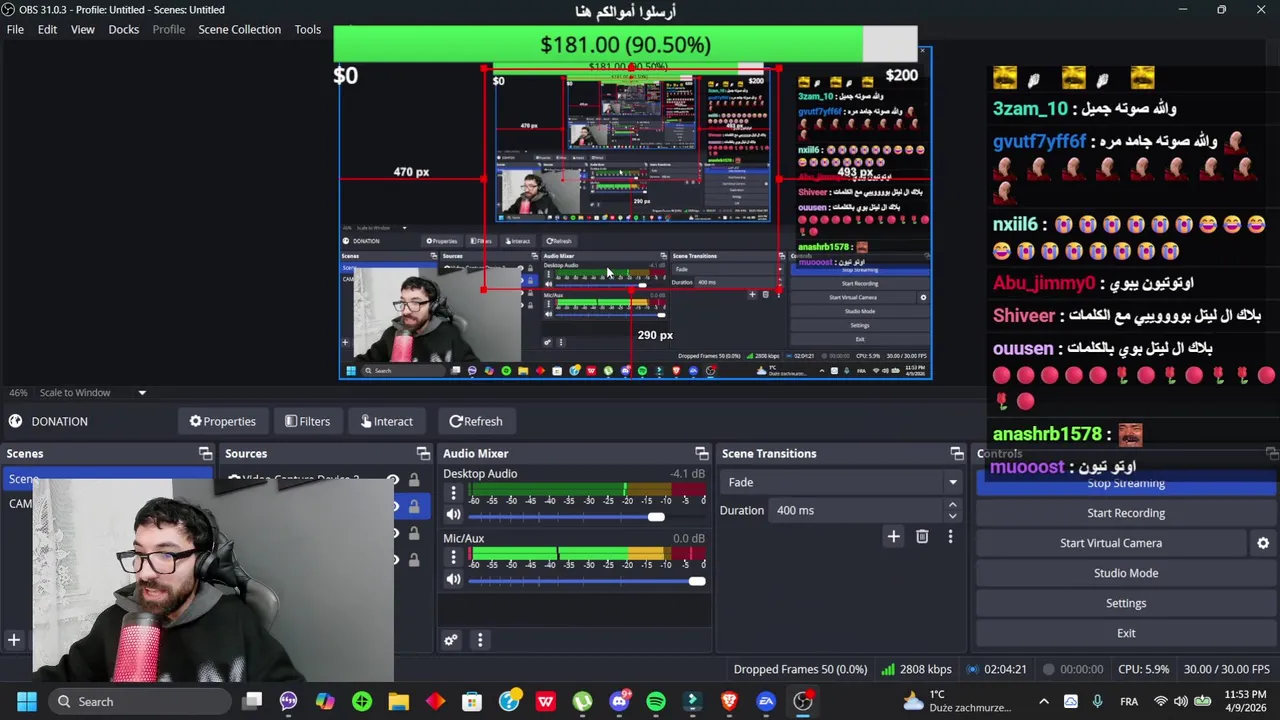Viewport: 1280px width, 720px height.
Task: Float the Scenes dock panel
Action: click(x=205, y=454)
